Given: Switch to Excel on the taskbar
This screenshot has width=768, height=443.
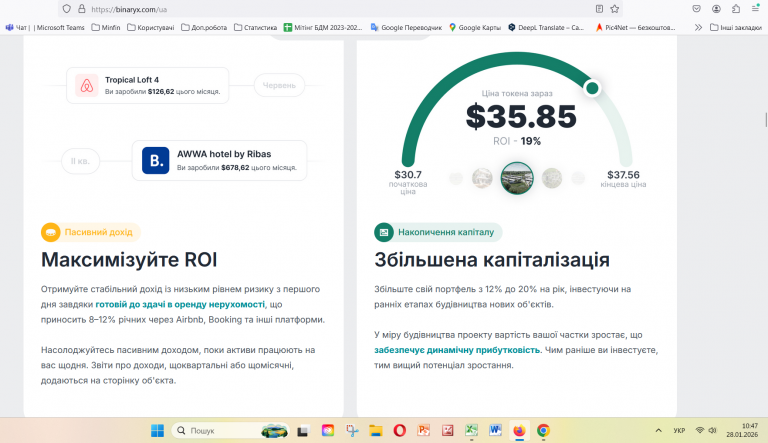Looking at the screenshot, I should tap(471, 431).
